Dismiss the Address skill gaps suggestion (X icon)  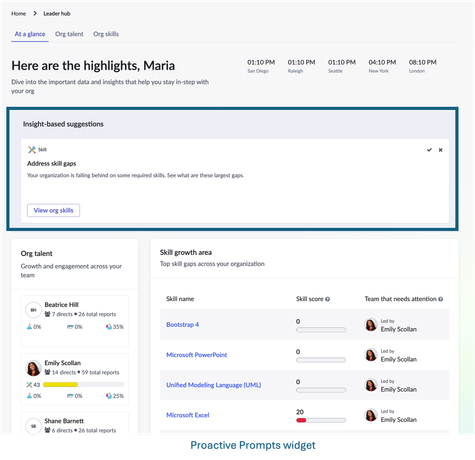[440, 150]
